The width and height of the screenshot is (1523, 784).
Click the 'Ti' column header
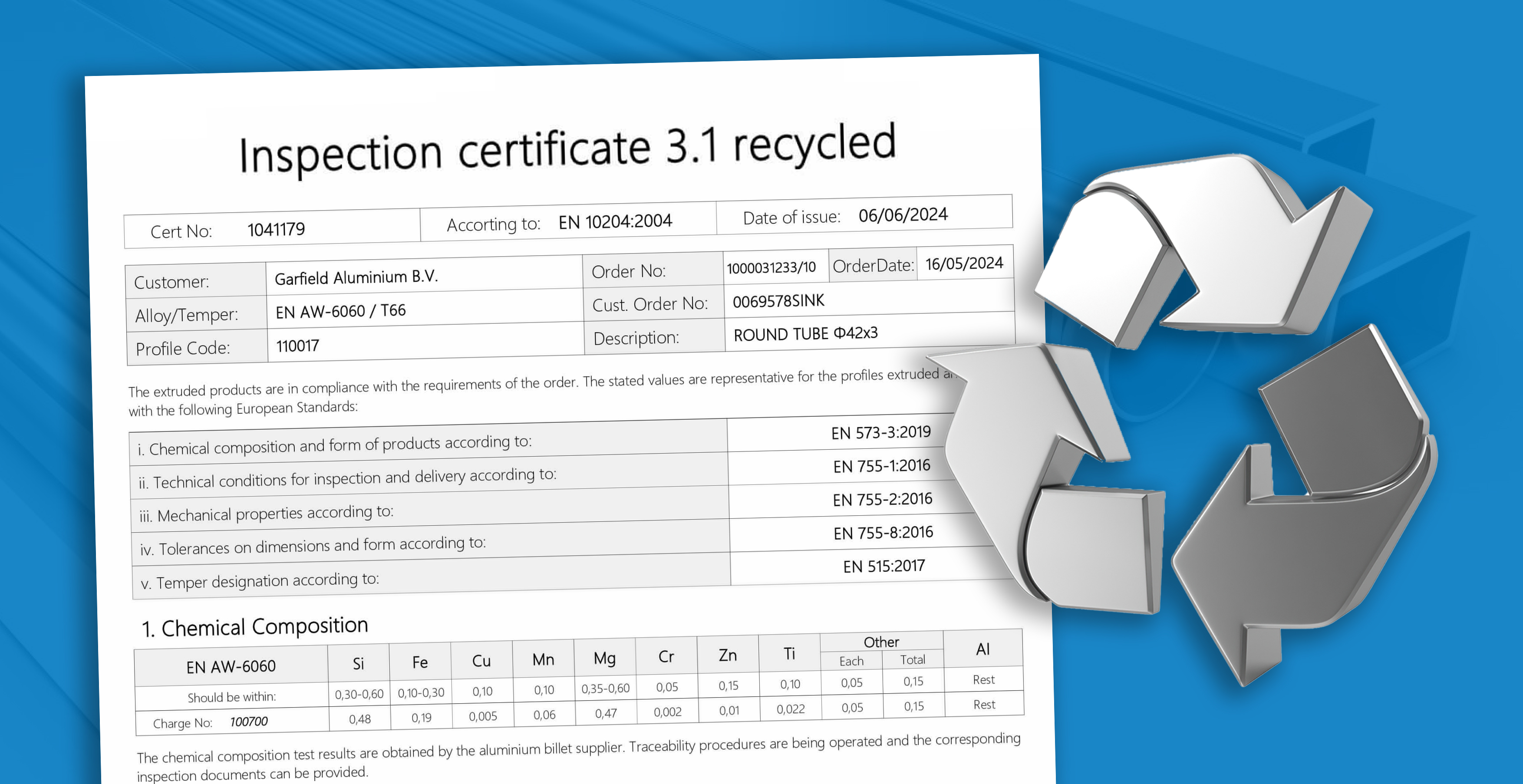coord(789,653)
